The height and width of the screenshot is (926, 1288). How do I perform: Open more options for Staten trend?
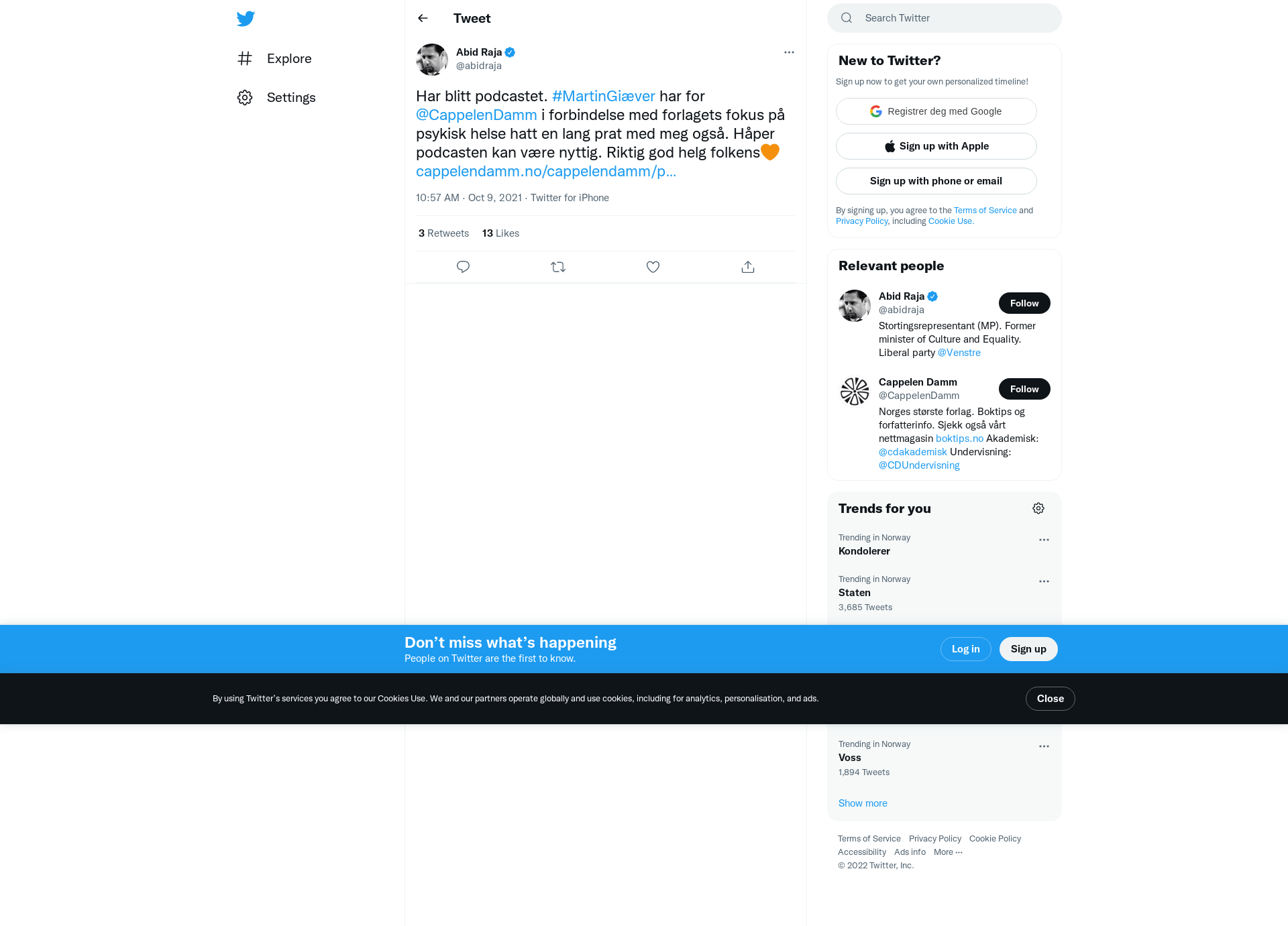[1044, 581]
